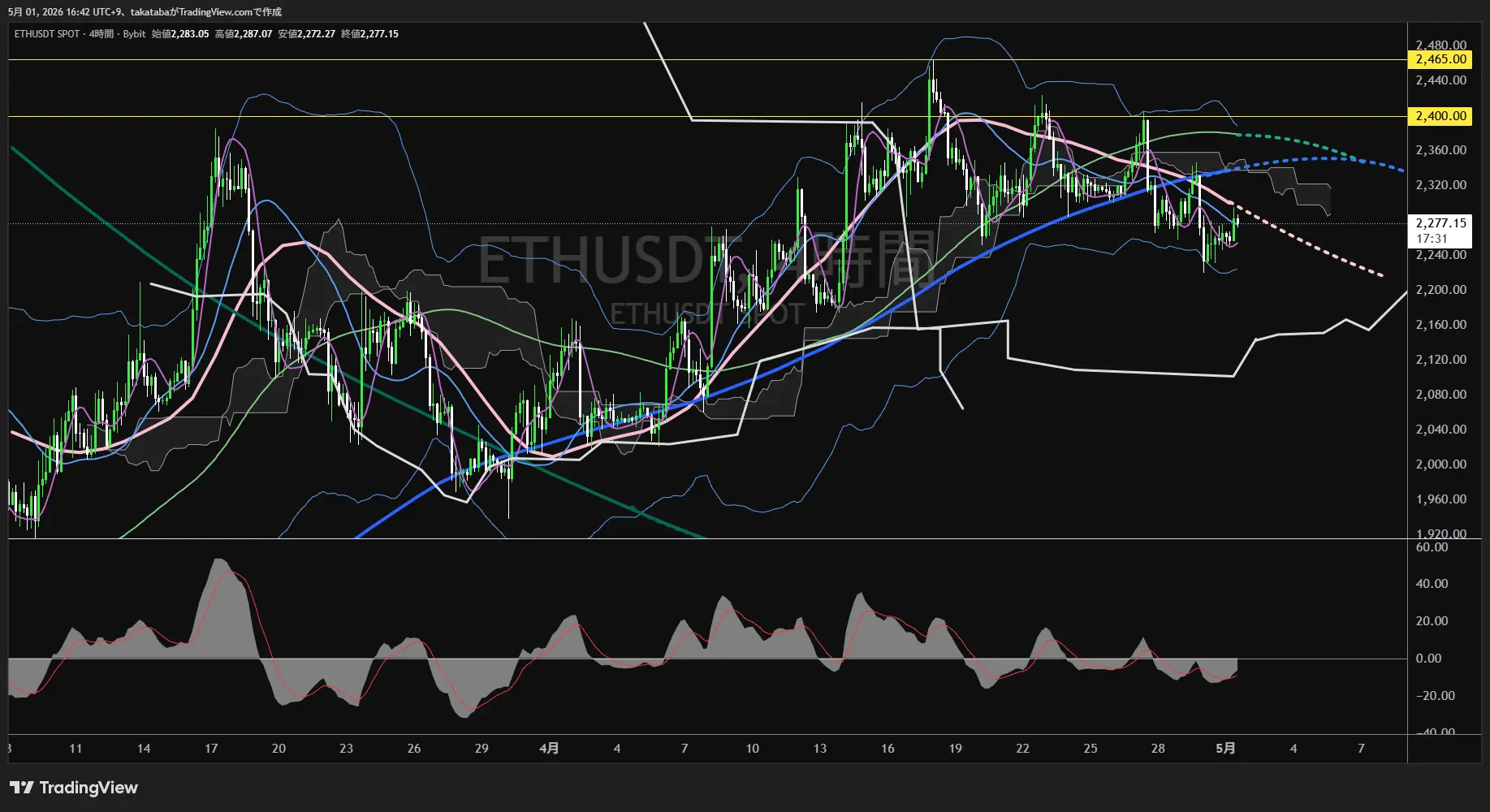Click the 2,040.00 price axis label
1490x812 pixels.
pos(1440,430)
